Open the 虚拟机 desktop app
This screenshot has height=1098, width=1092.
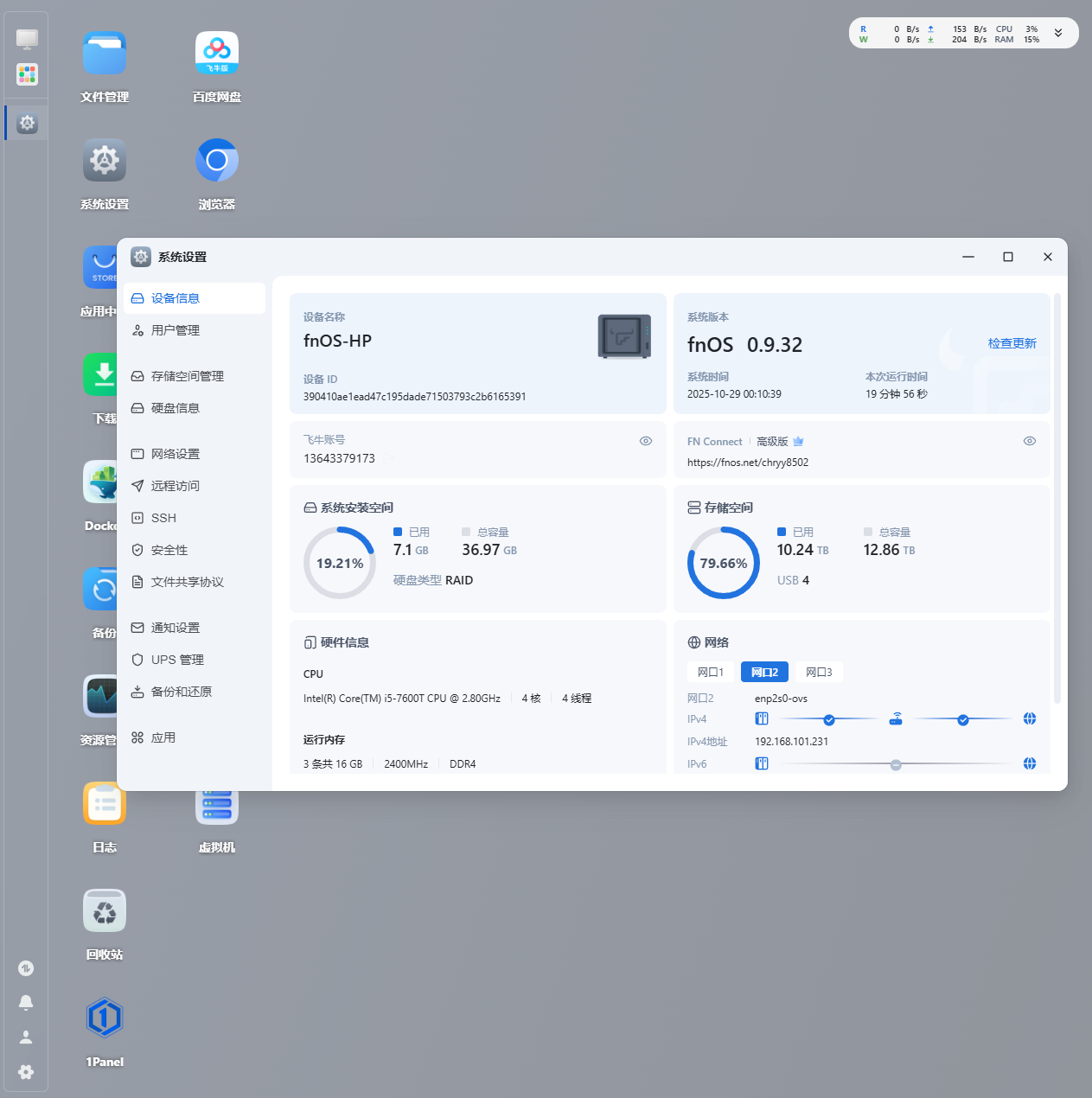coord(217,808)
